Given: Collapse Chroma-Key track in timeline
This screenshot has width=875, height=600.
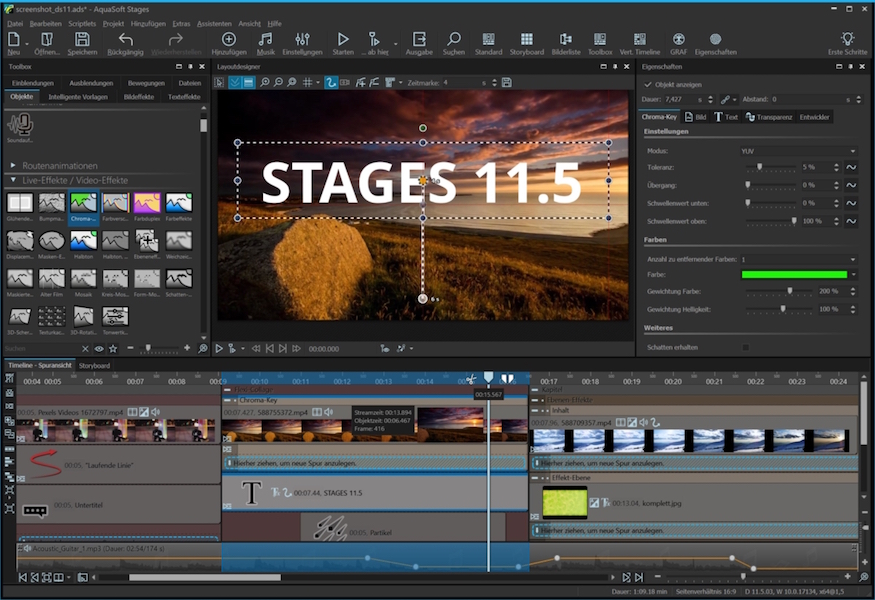Looking at the screenshot, I should (x=227, y=400).
